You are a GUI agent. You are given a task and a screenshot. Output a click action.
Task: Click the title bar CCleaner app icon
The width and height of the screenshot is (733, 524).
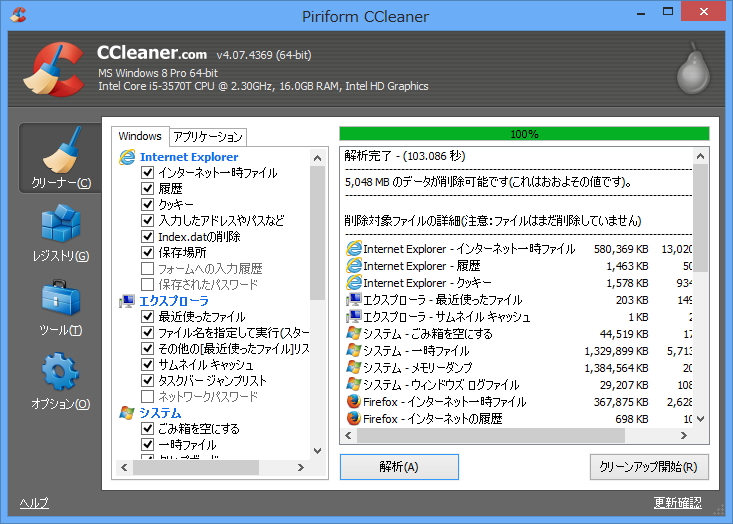[18, 14]
